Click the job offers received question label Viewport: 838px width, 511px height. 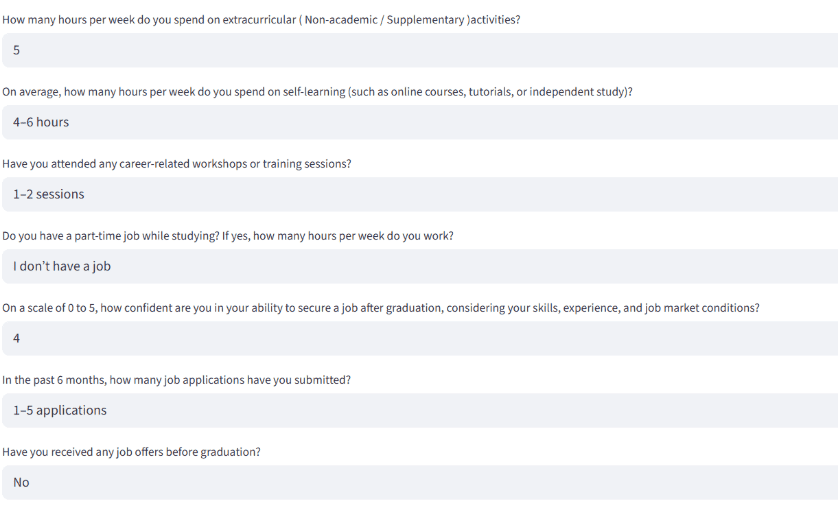click(x=131, y=452)
